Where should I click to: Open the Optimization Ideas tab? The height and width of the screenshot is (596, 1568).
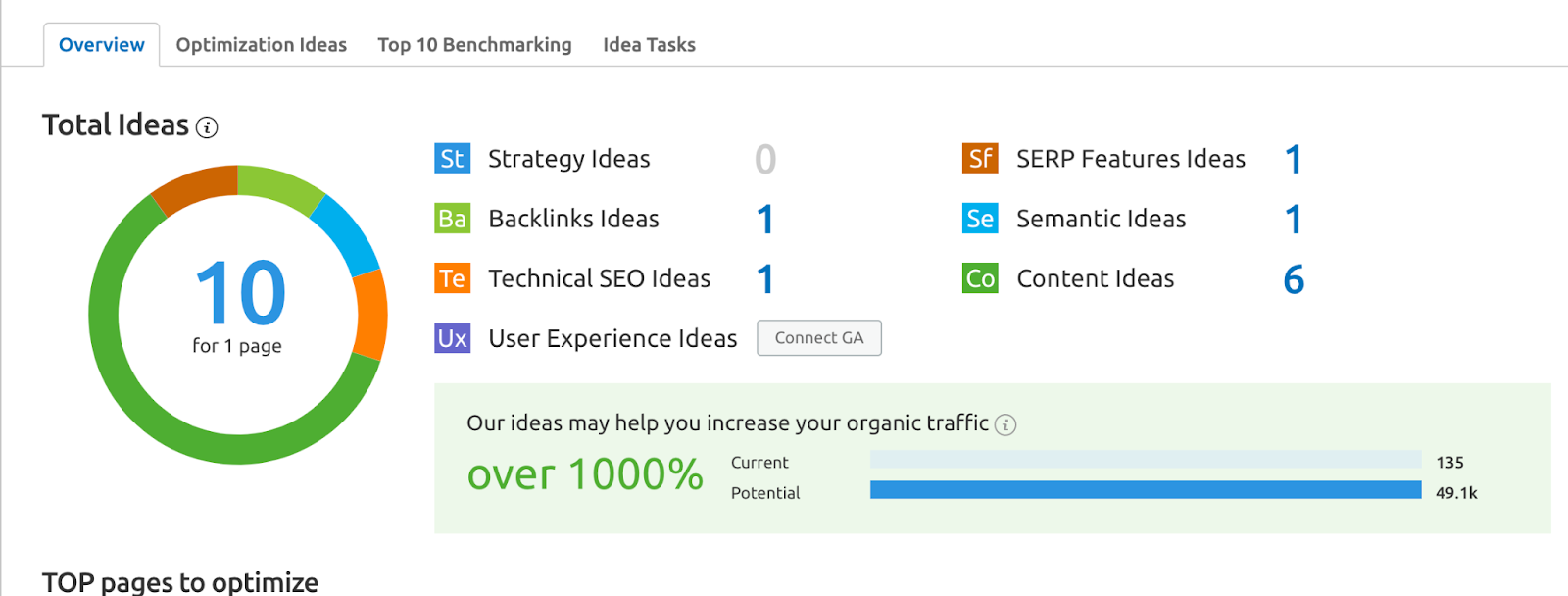coord(261,45)
